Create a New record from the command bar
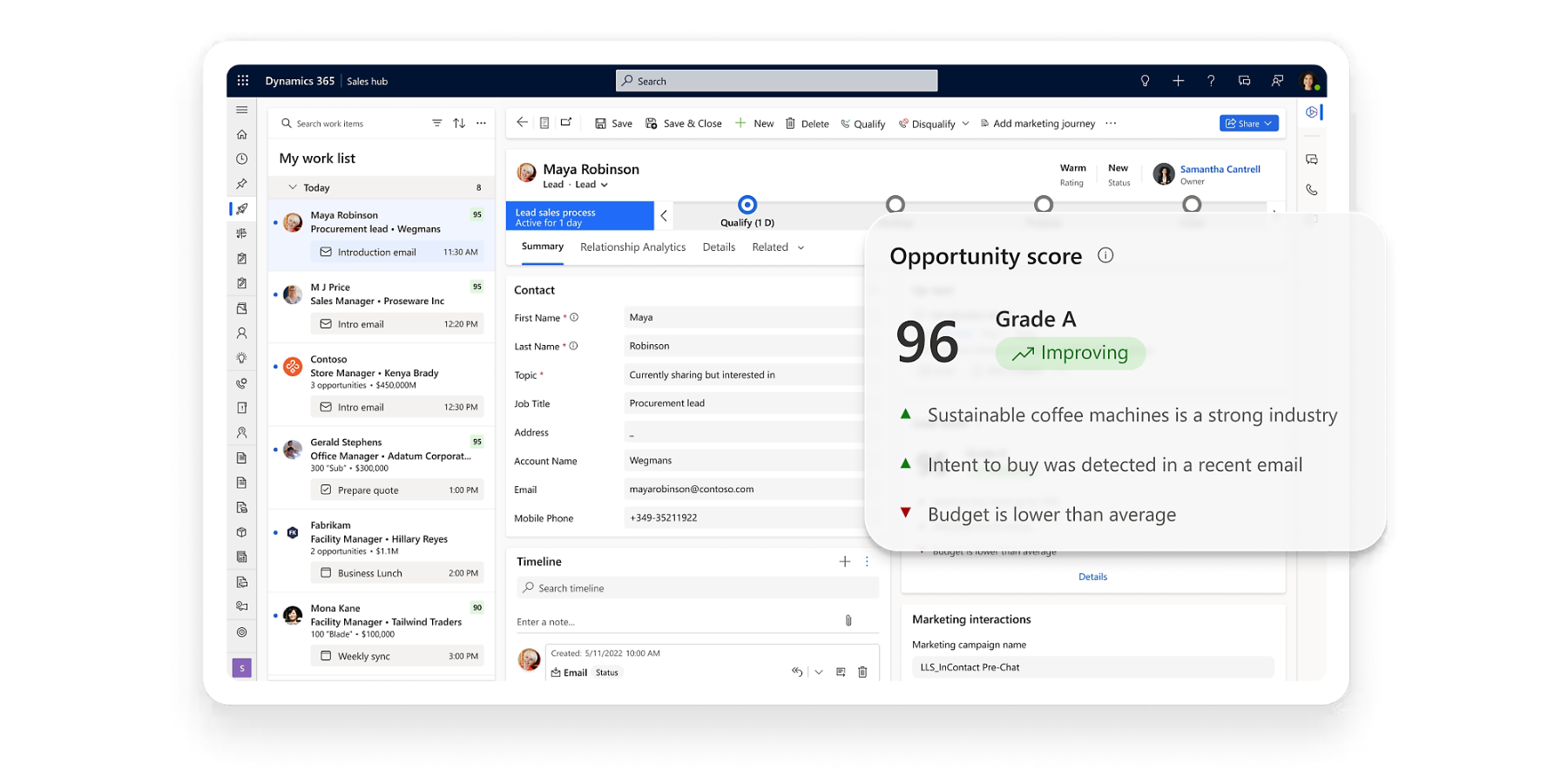1568x784 pixels. [x=754, y=124]
